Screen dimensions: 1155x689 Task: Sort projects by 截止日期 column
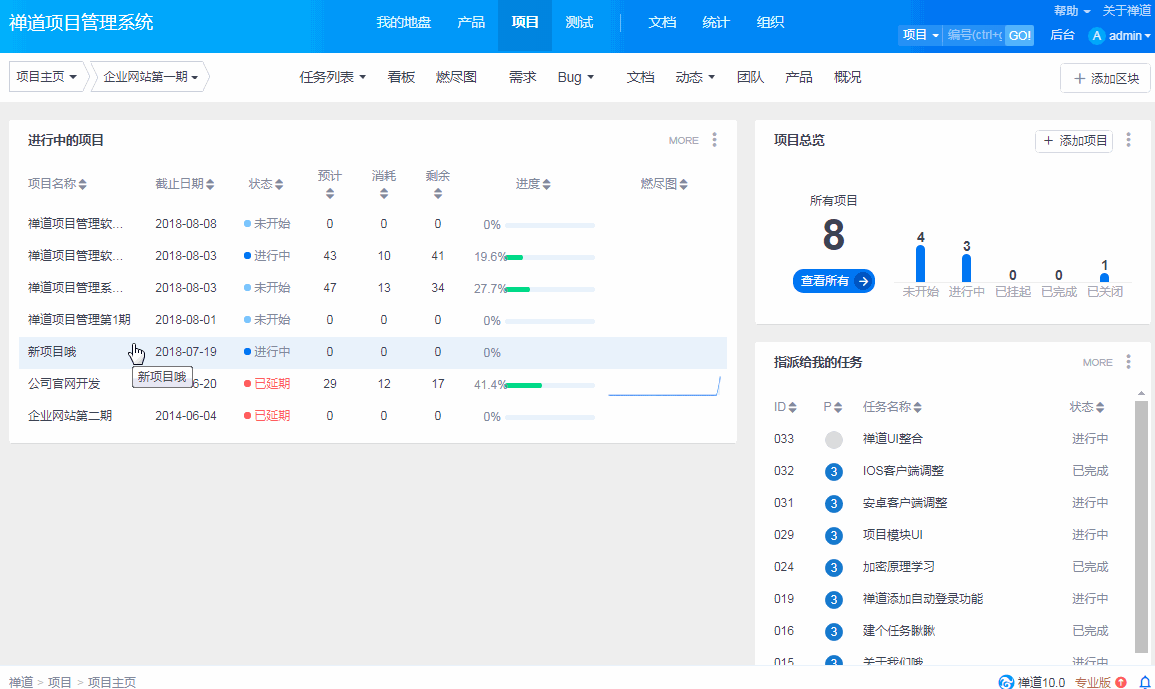(x=184, y=184)
